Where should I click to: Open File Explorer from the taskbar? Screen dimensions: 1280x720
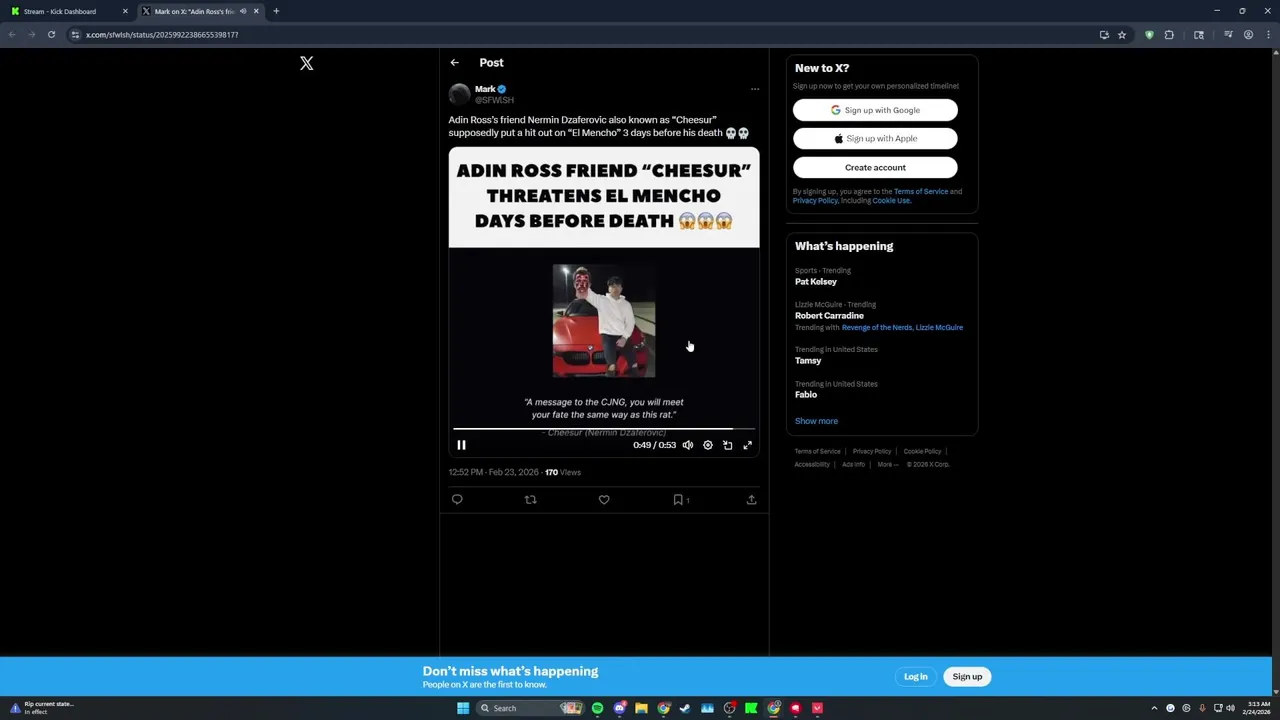pos(641,708)
